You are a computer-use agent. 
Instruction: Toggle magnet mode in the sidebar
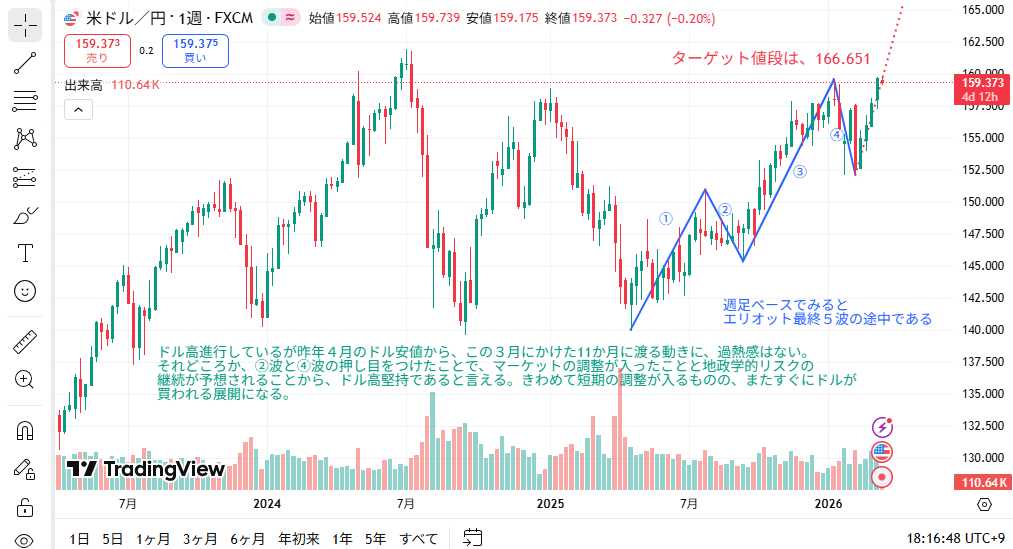[25, 431]
